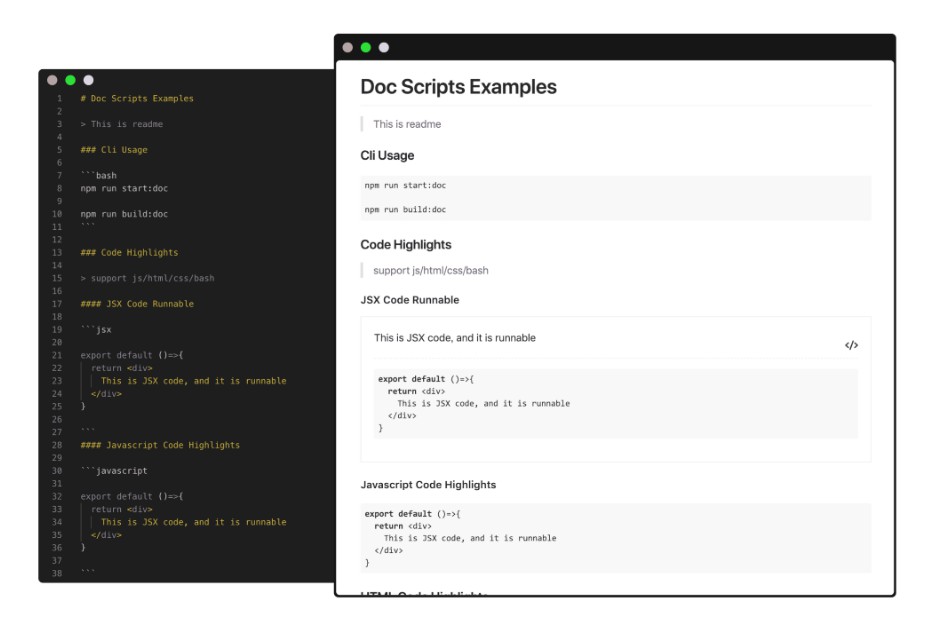Click the gray left button in the editor window
Viewport: 928px width, 627px height.
(x=52, y=80)
